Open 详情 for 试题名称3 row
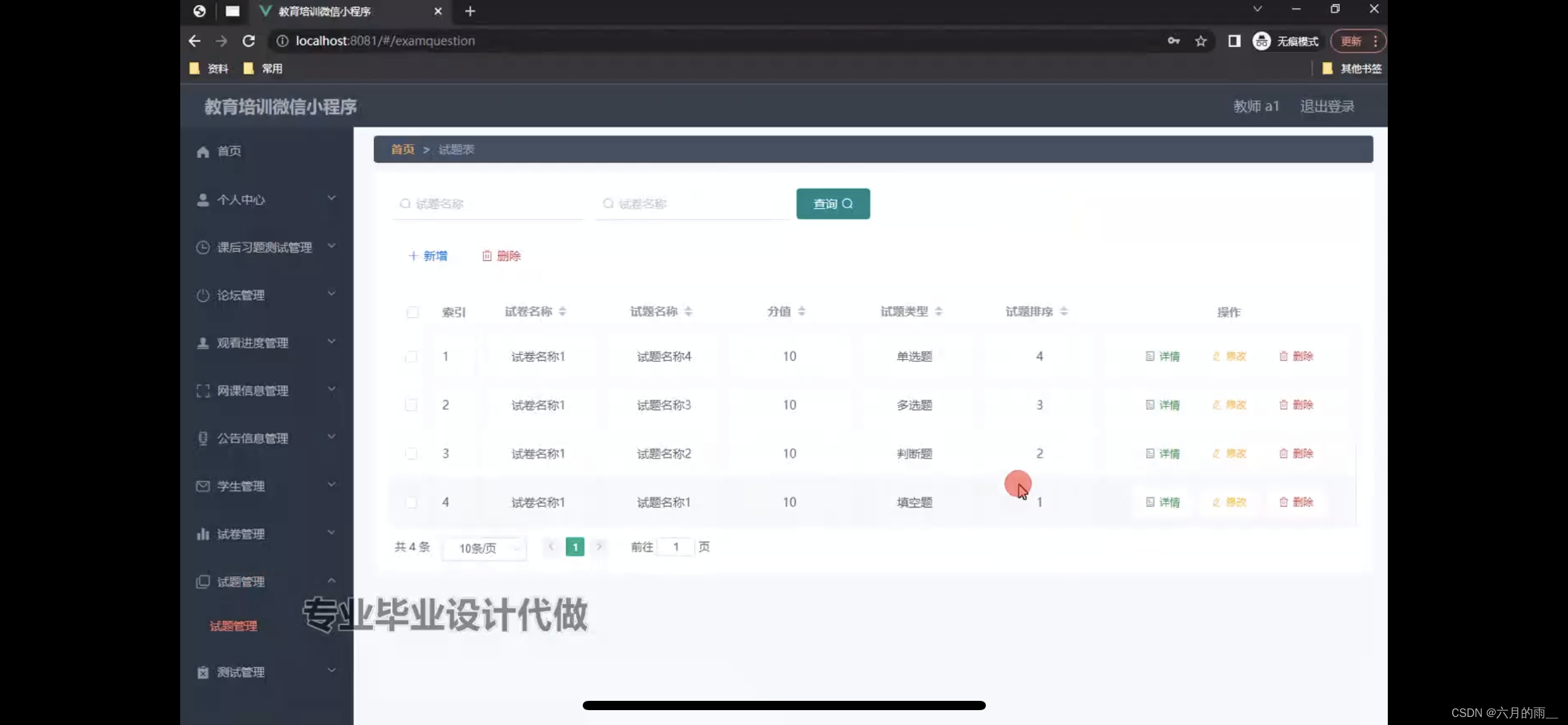This screenshot has height=725, width=1568. (x=1162, y=405)
